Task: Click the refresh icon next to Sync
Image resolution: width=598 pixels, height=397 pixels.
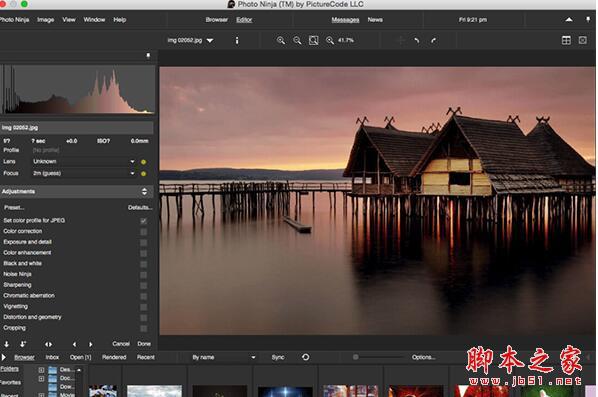Action: pos(305,357)
